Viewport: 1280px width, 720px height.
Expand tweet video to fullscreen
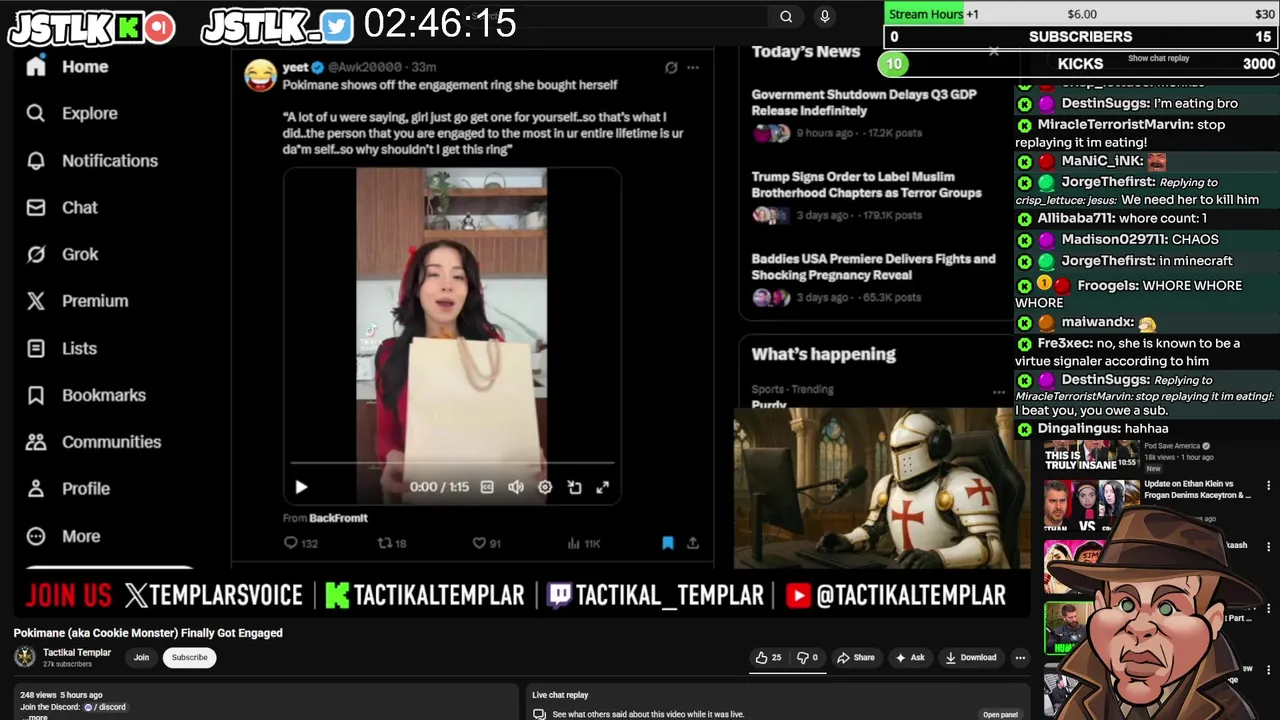coord(603,487)
